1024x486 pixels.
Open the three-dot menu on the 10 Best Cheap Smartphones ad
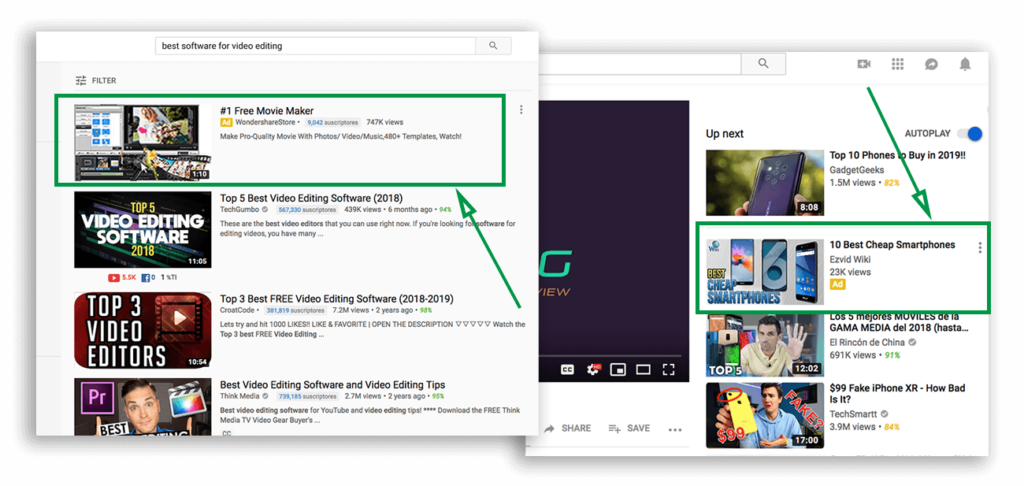tap(980, 248)
